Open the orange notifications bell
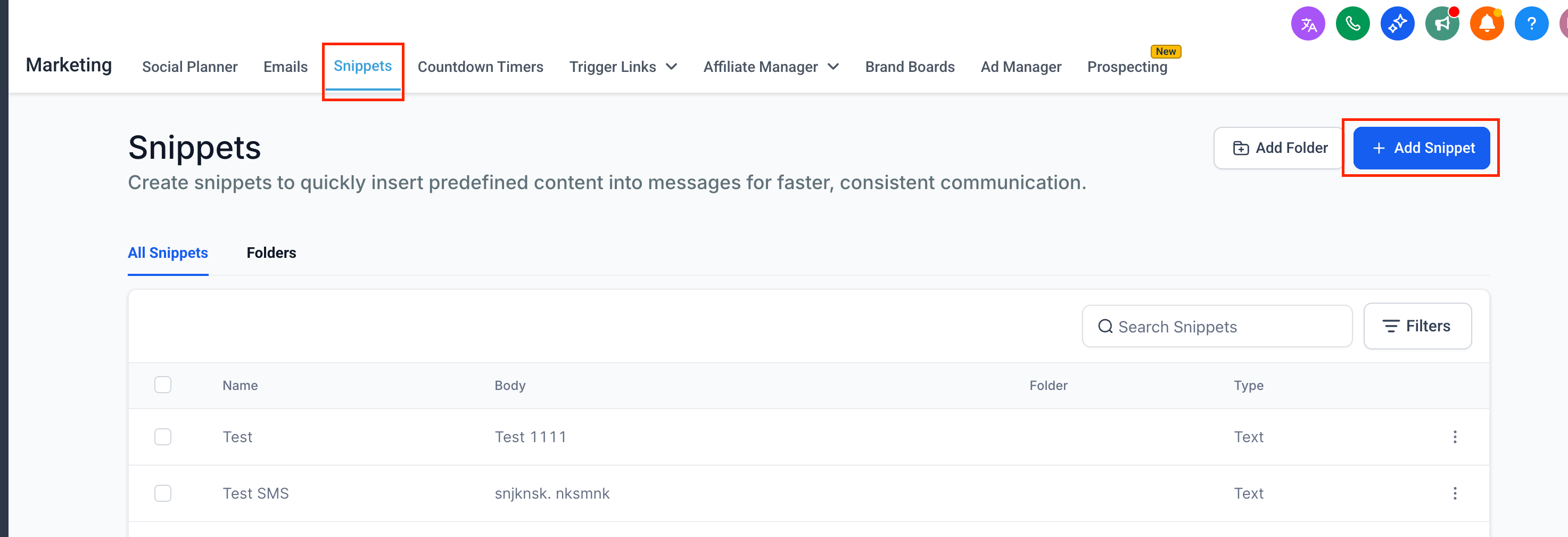Viewport: 1568px width, 537px height. pos(1487,25)
